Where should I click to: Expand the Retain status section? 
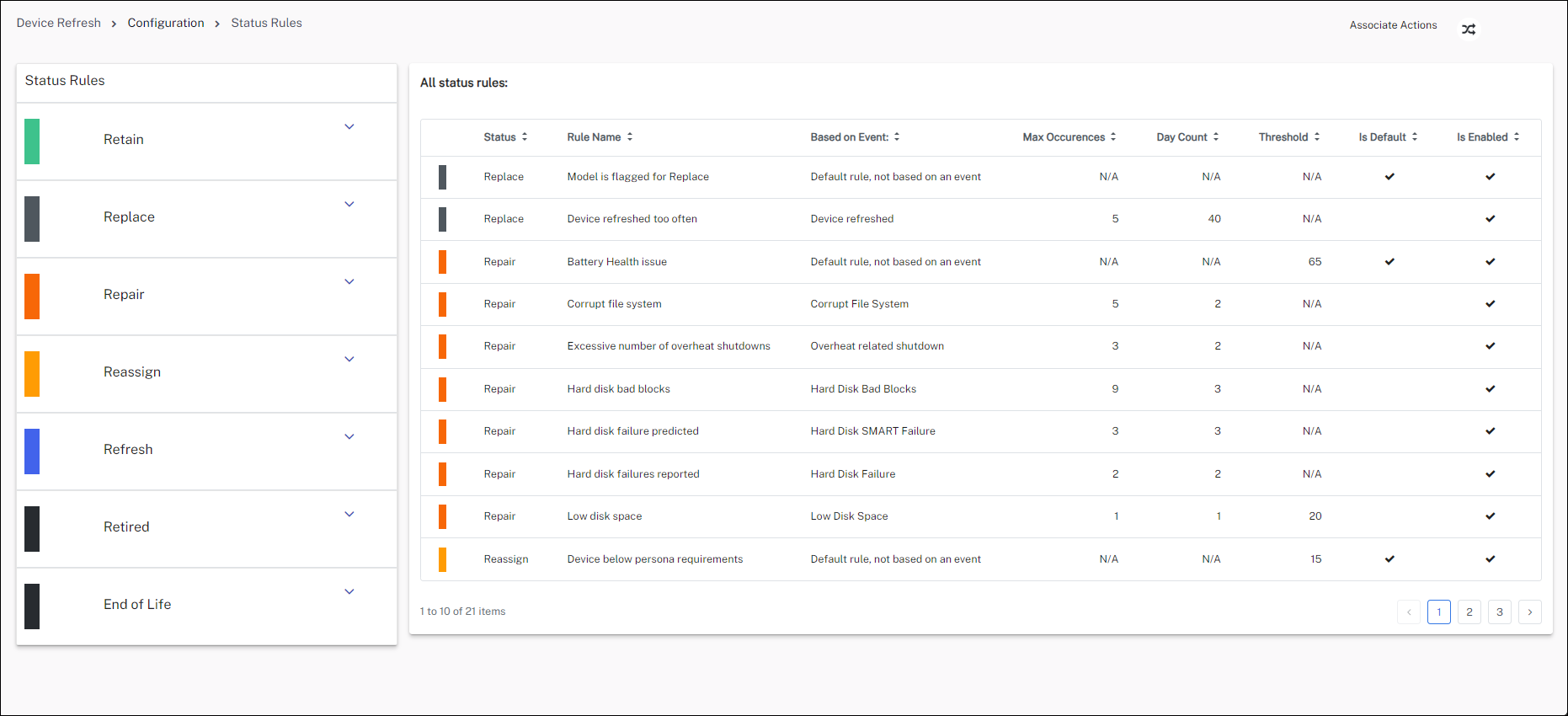(349, 127)
